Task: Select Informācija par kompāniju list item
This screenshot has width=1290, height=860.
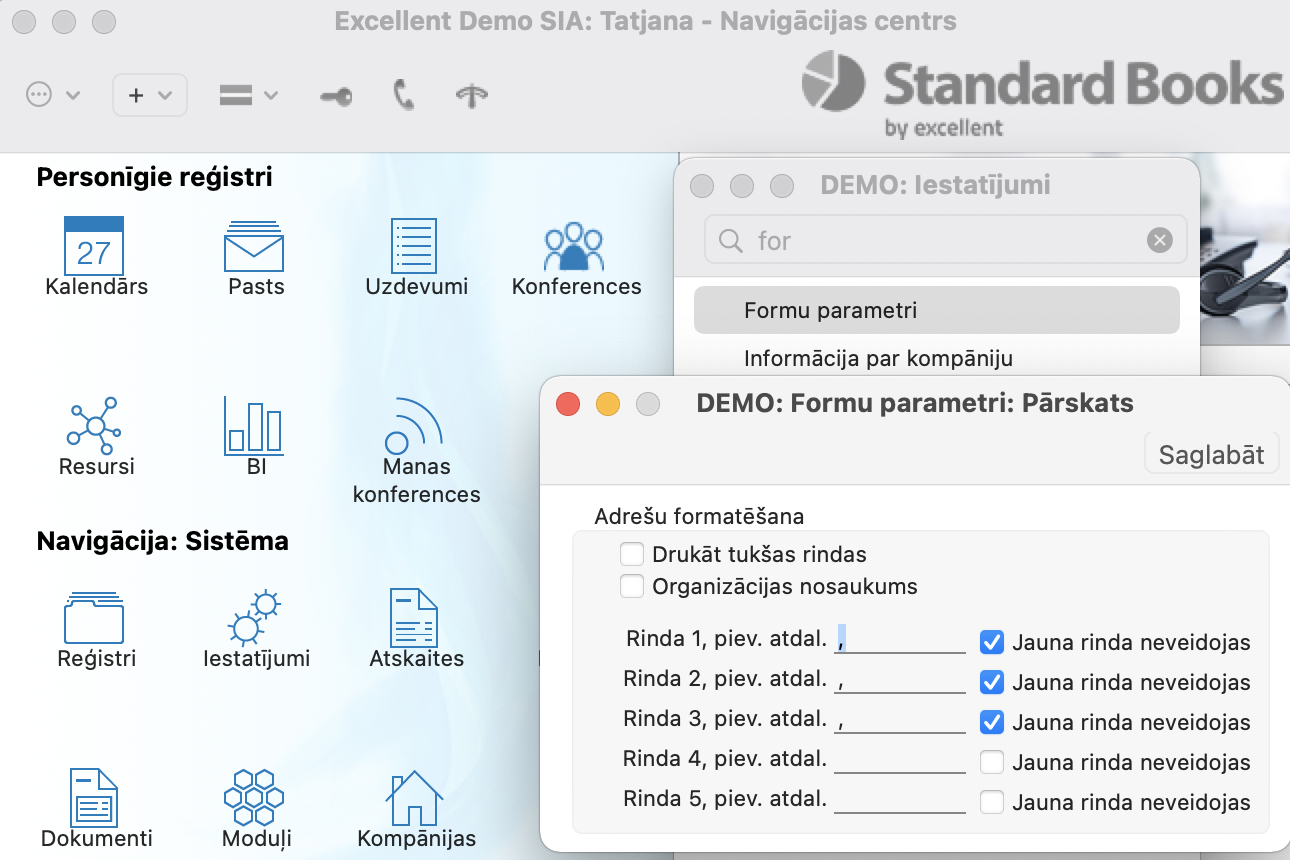Action: click(x=878, y=358)
